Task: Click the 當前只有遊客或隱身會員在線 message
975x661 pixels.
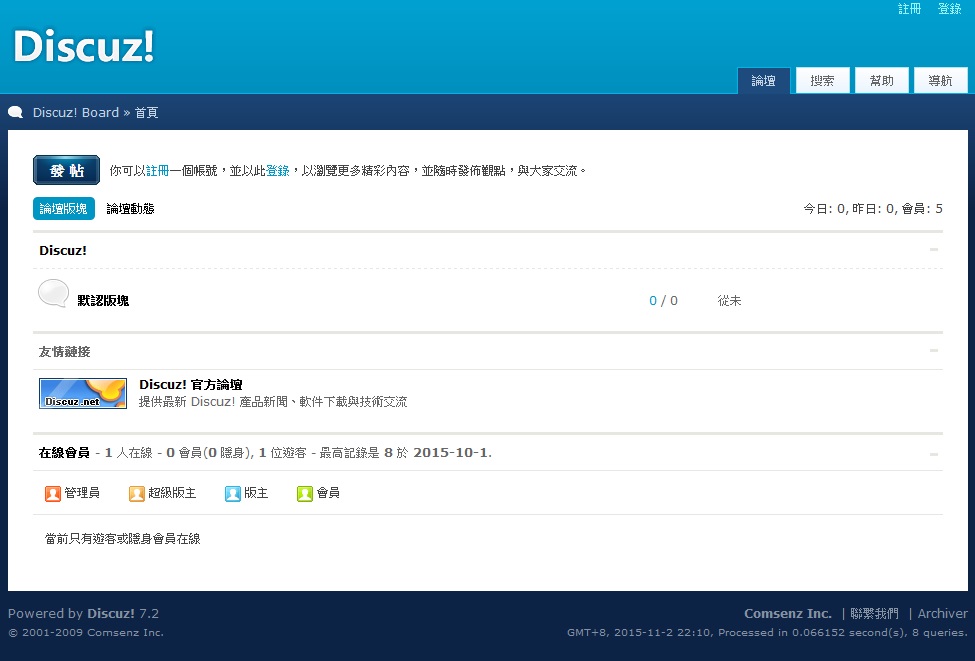Action: pos(122,539)
